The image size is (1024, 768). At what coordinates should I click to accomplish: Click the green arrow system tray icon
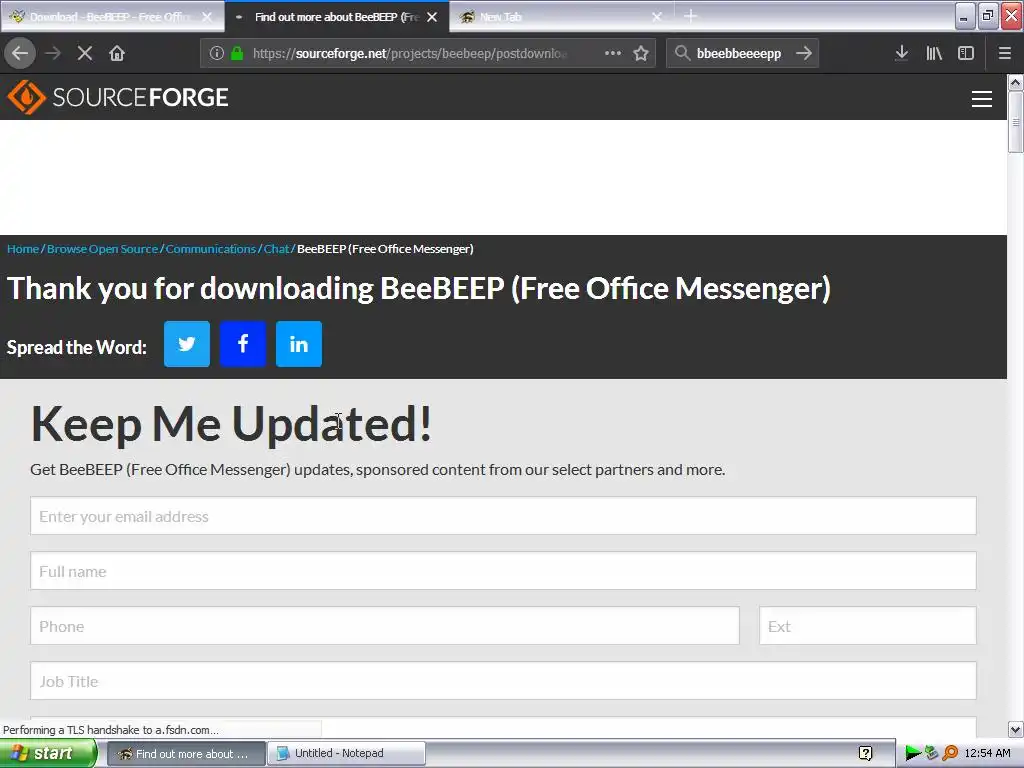pyautogui.click(x=912, y=753)
